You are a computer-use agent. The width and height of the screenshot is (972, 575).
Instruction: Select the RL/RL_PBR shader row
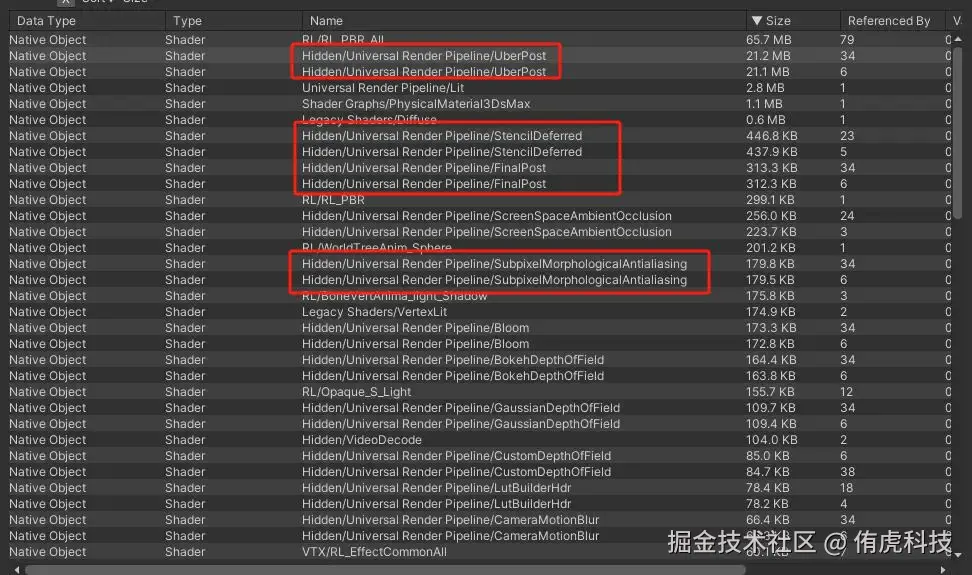(x=478, y=200)
